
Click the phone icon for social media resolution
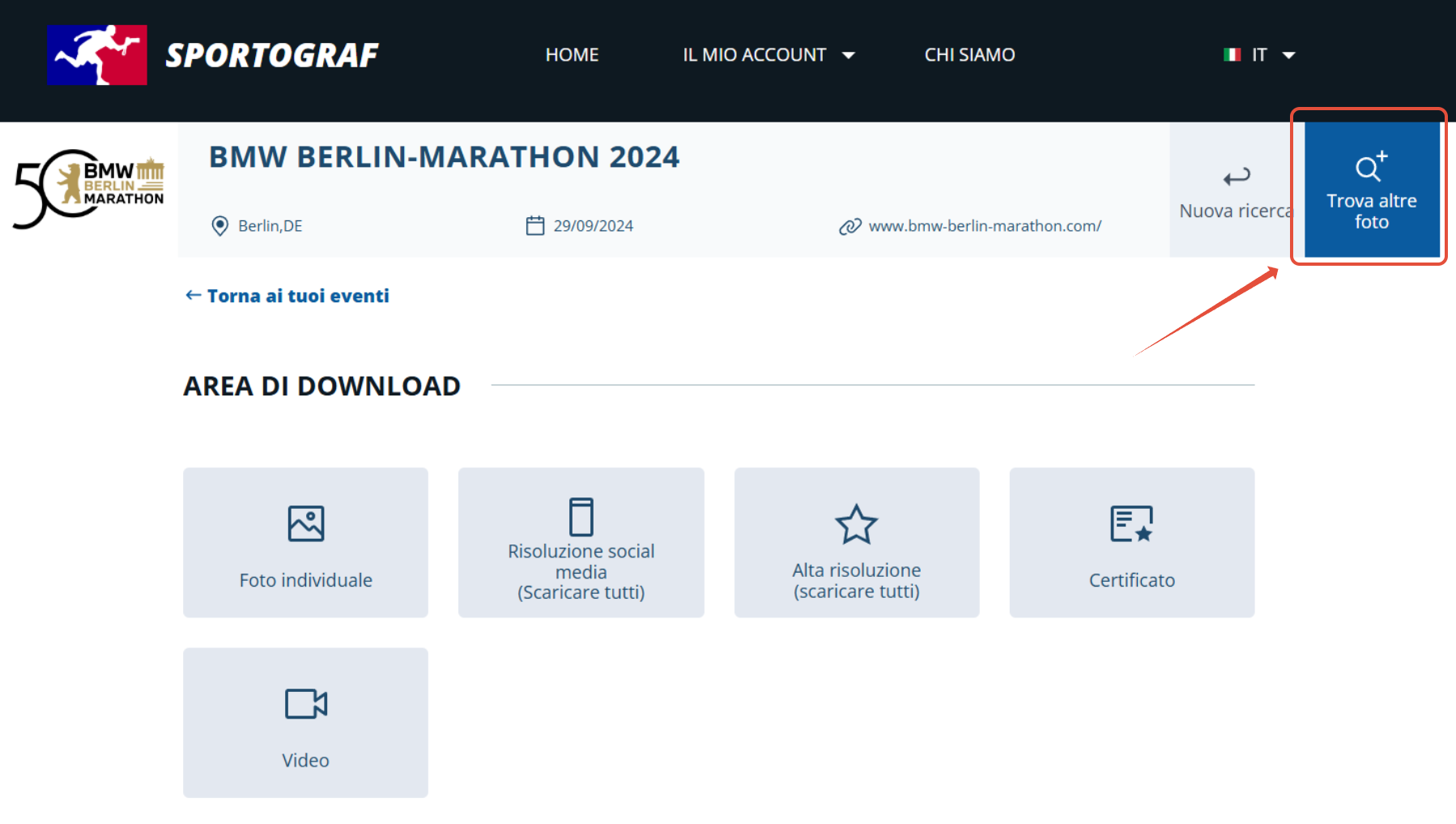pos(581,517)
